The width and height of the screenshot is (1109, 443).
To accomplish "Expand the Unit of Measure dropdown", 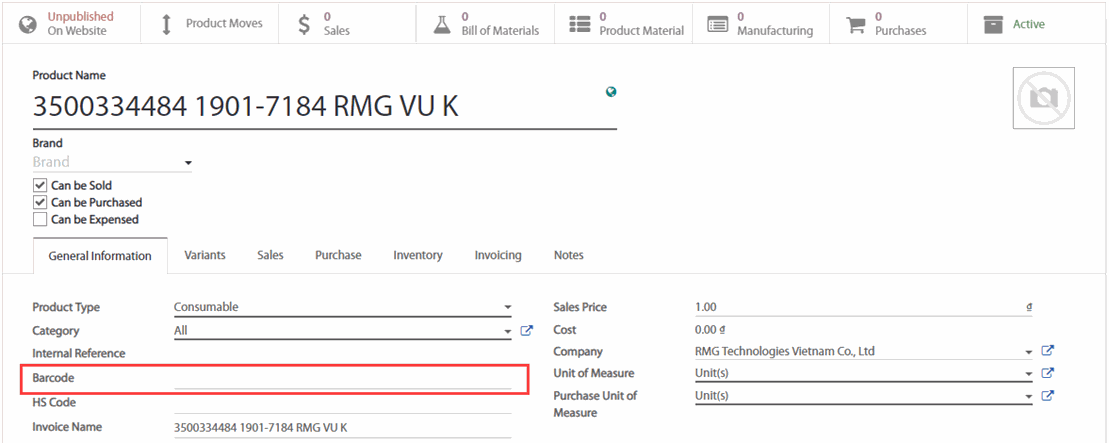I will [x=1028, y=374].
